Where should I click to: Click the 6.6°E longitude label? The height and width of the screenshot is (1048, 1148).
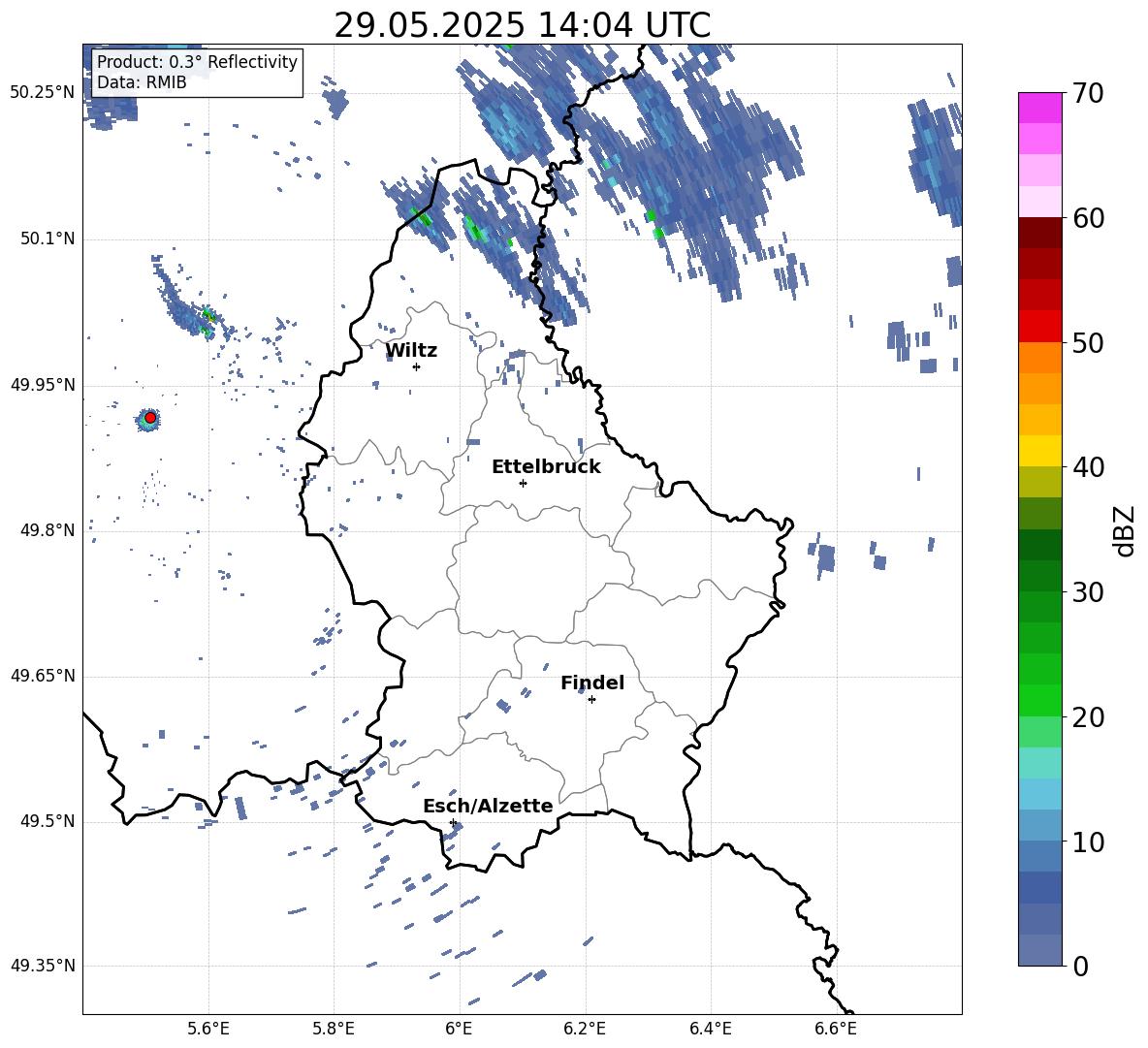click(836, 1029)
